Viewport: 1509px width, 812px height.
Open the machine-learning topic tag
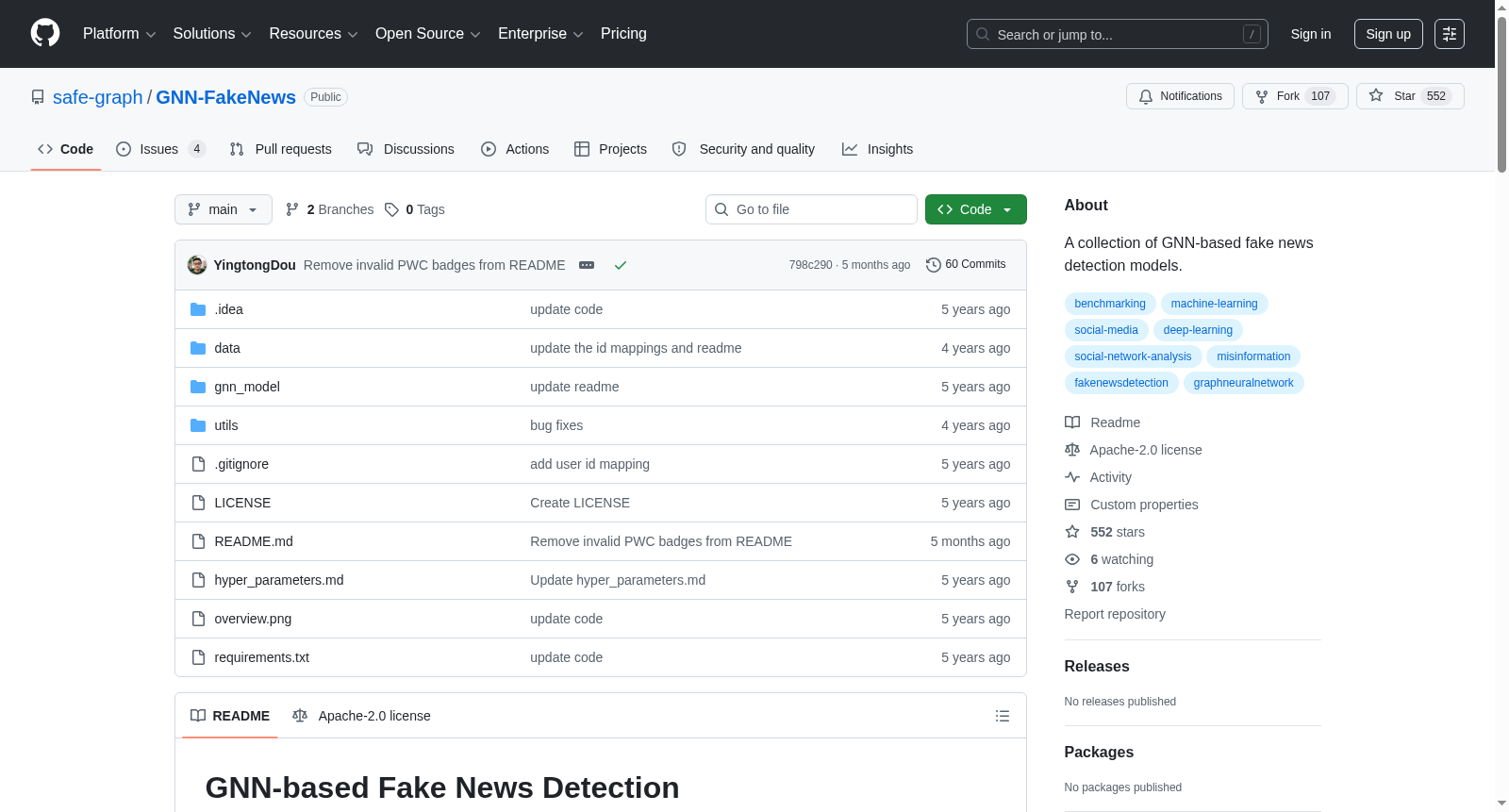tap(1215, 304)
